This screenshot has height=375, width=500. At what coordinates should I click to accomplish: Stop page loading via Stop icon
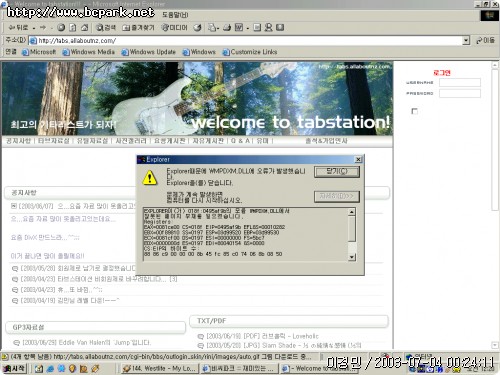(61, 28)
